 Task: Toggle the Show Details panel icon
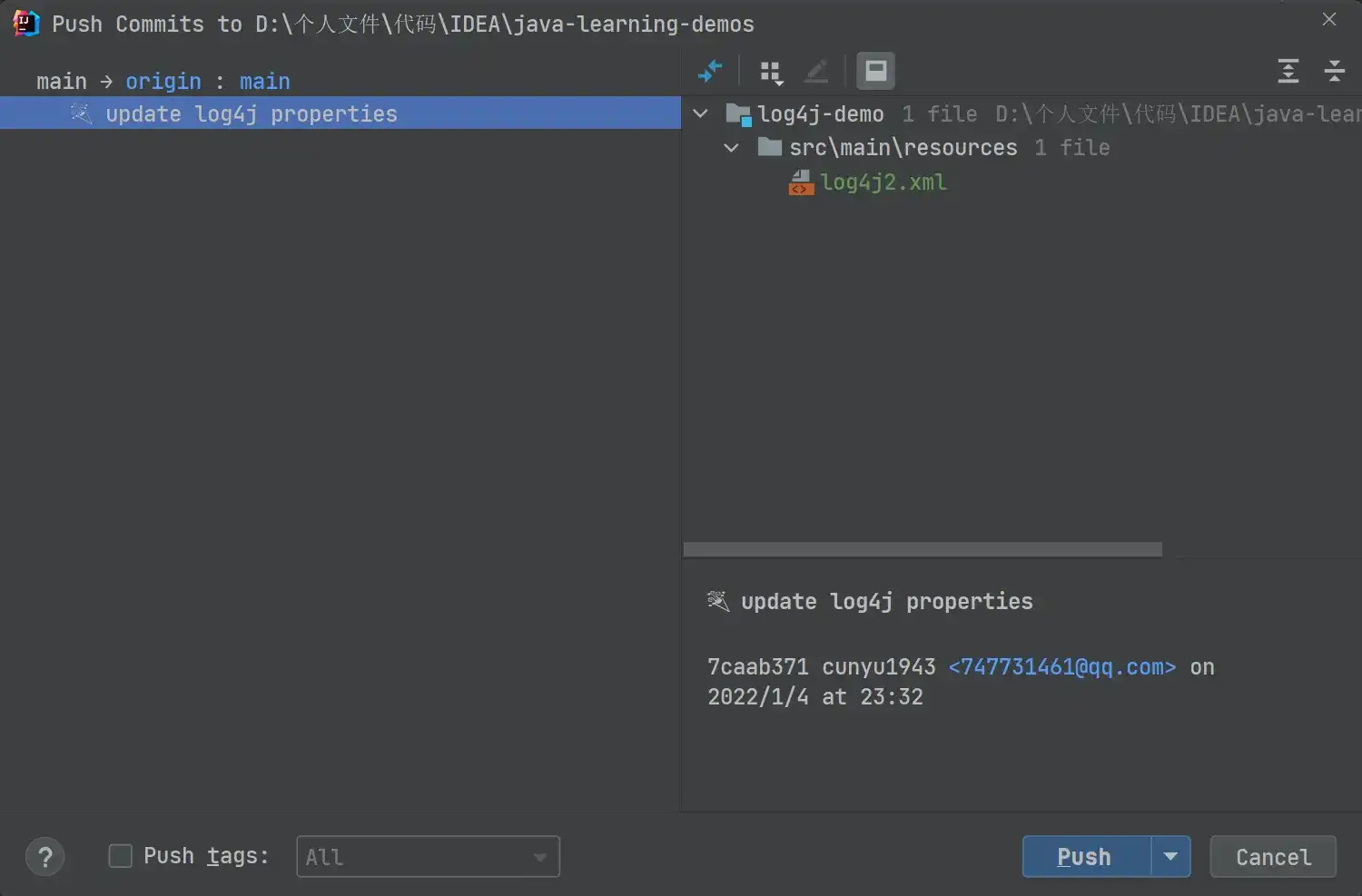(x=875, y=71)
